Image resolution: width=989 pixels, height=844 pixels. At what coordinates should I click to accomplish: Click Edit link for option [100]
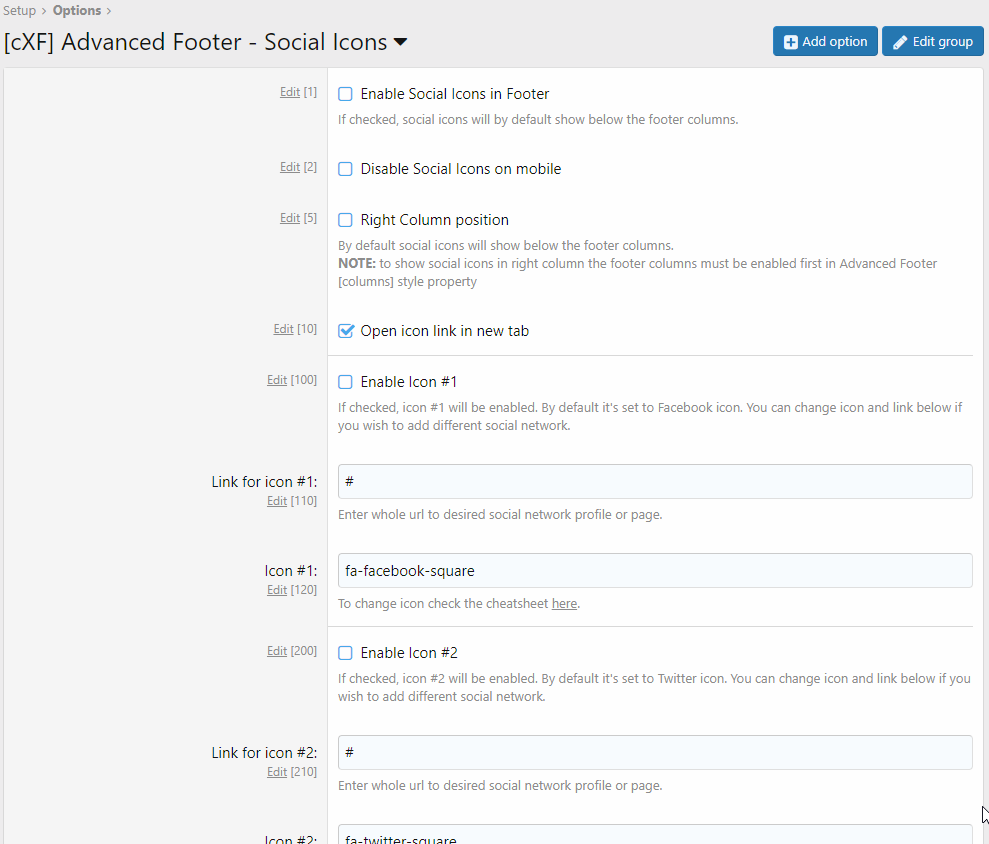(x=277, y=380)
